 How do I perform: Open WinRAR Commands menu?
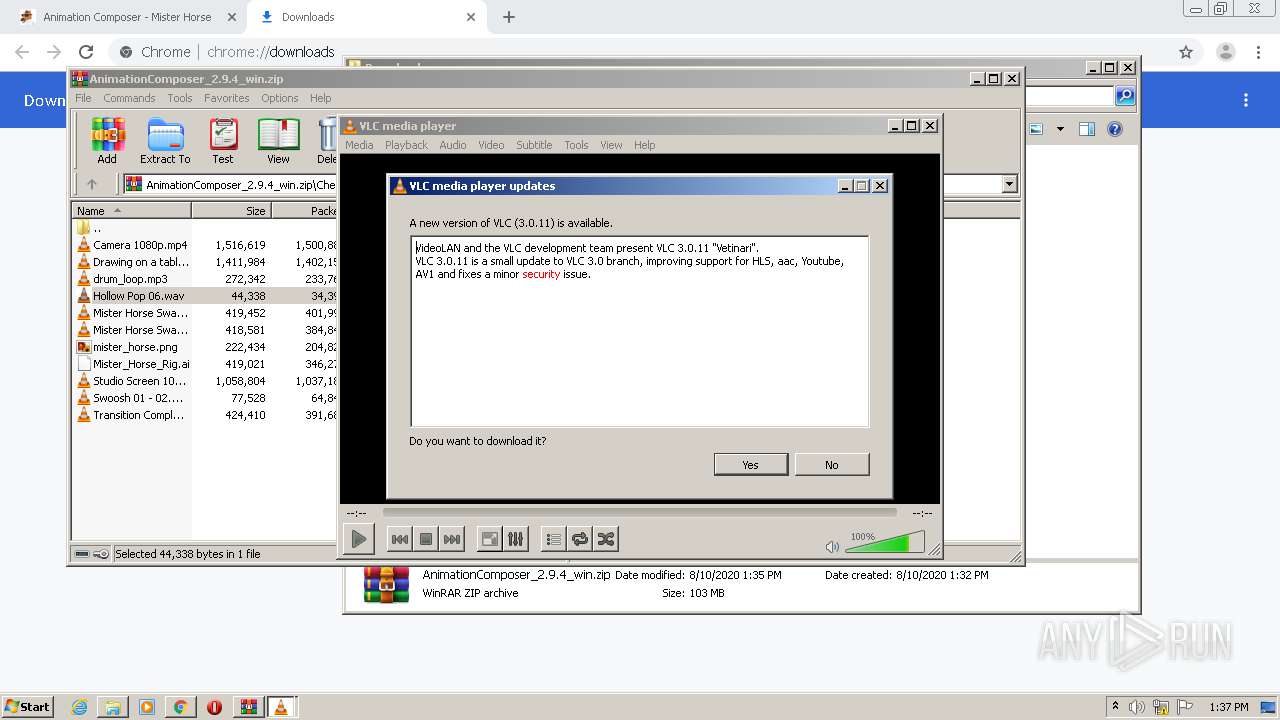coord(129,98)
